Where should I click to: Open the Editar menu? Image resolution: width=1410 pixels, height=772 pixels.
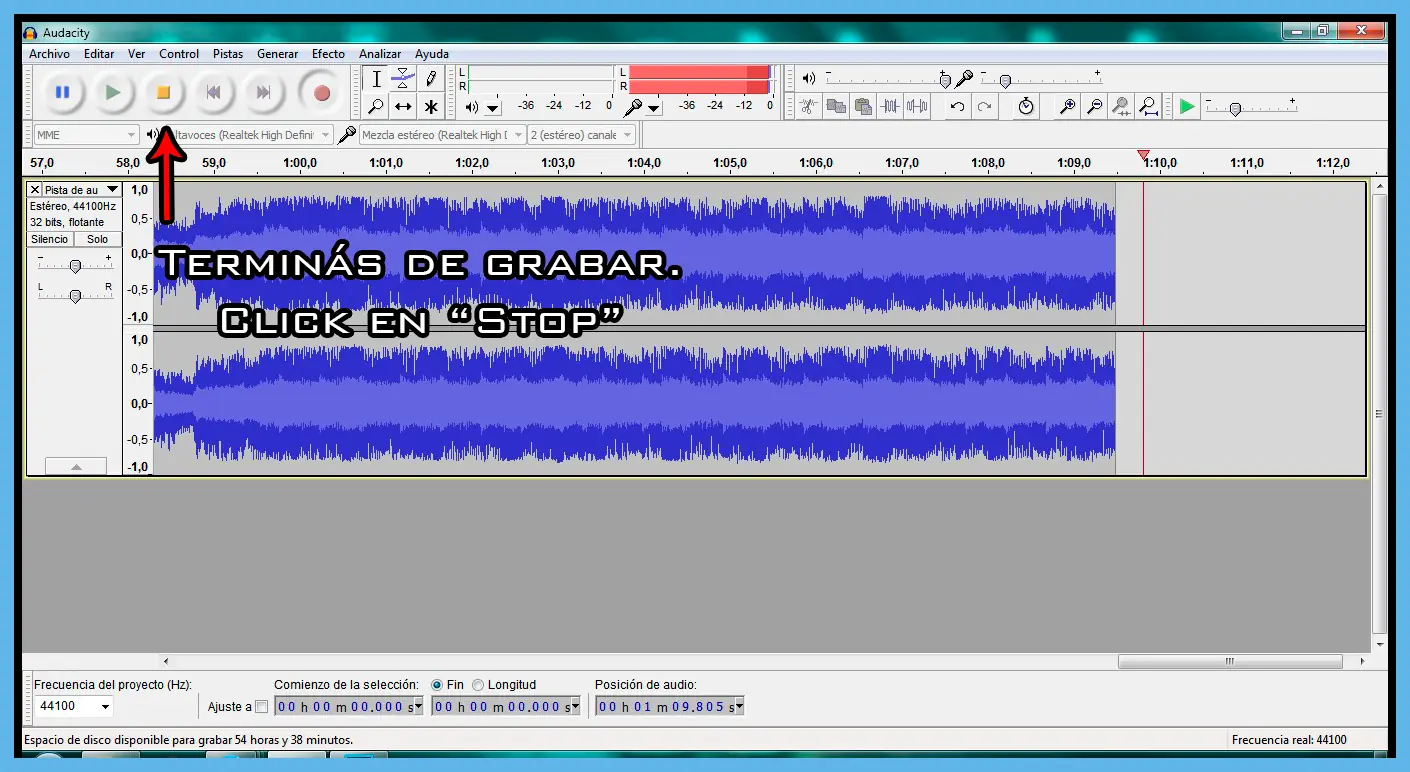tap(99, 54)
